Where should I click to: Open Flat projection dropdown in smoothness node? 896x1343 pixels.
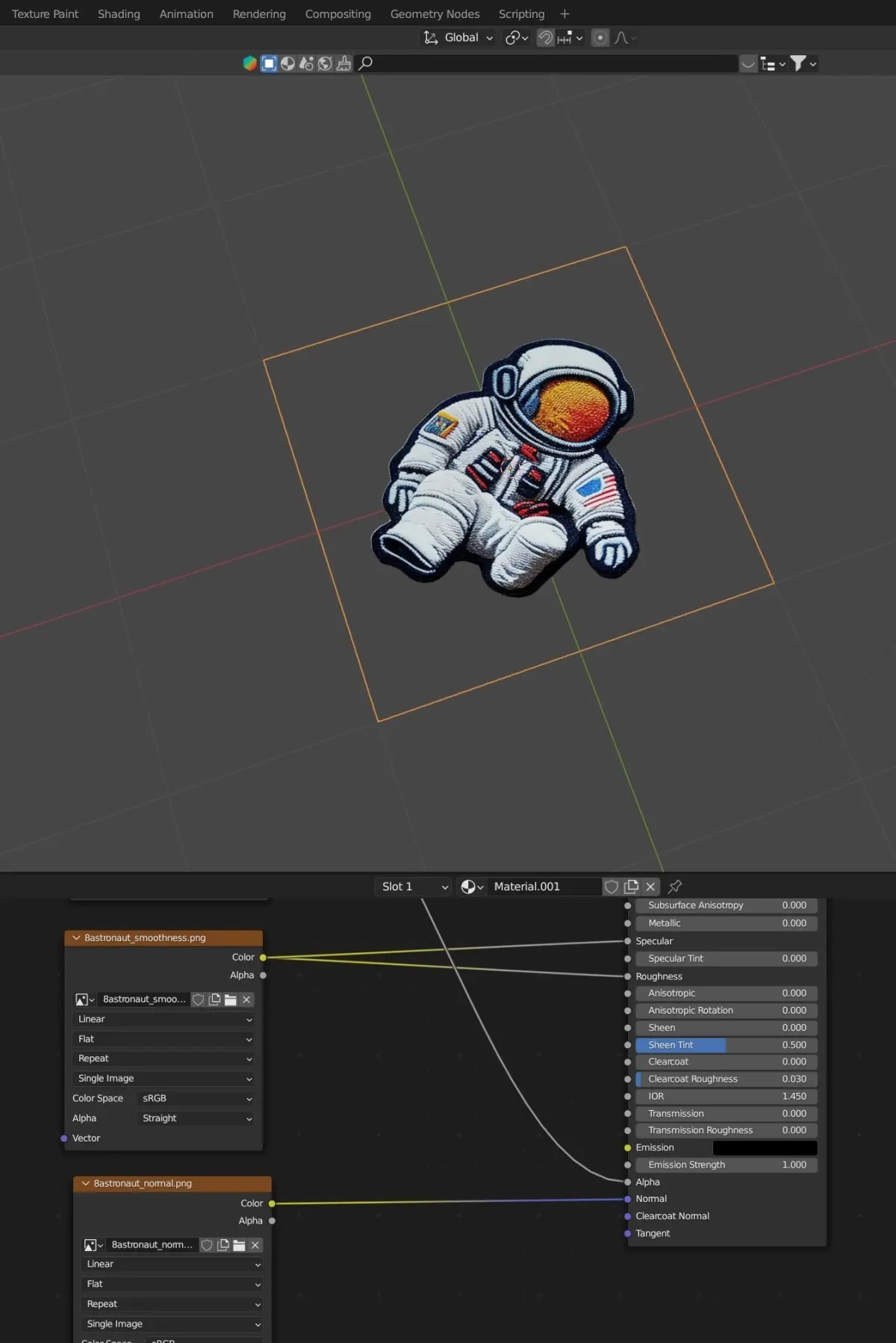[x=164, y=1039]
